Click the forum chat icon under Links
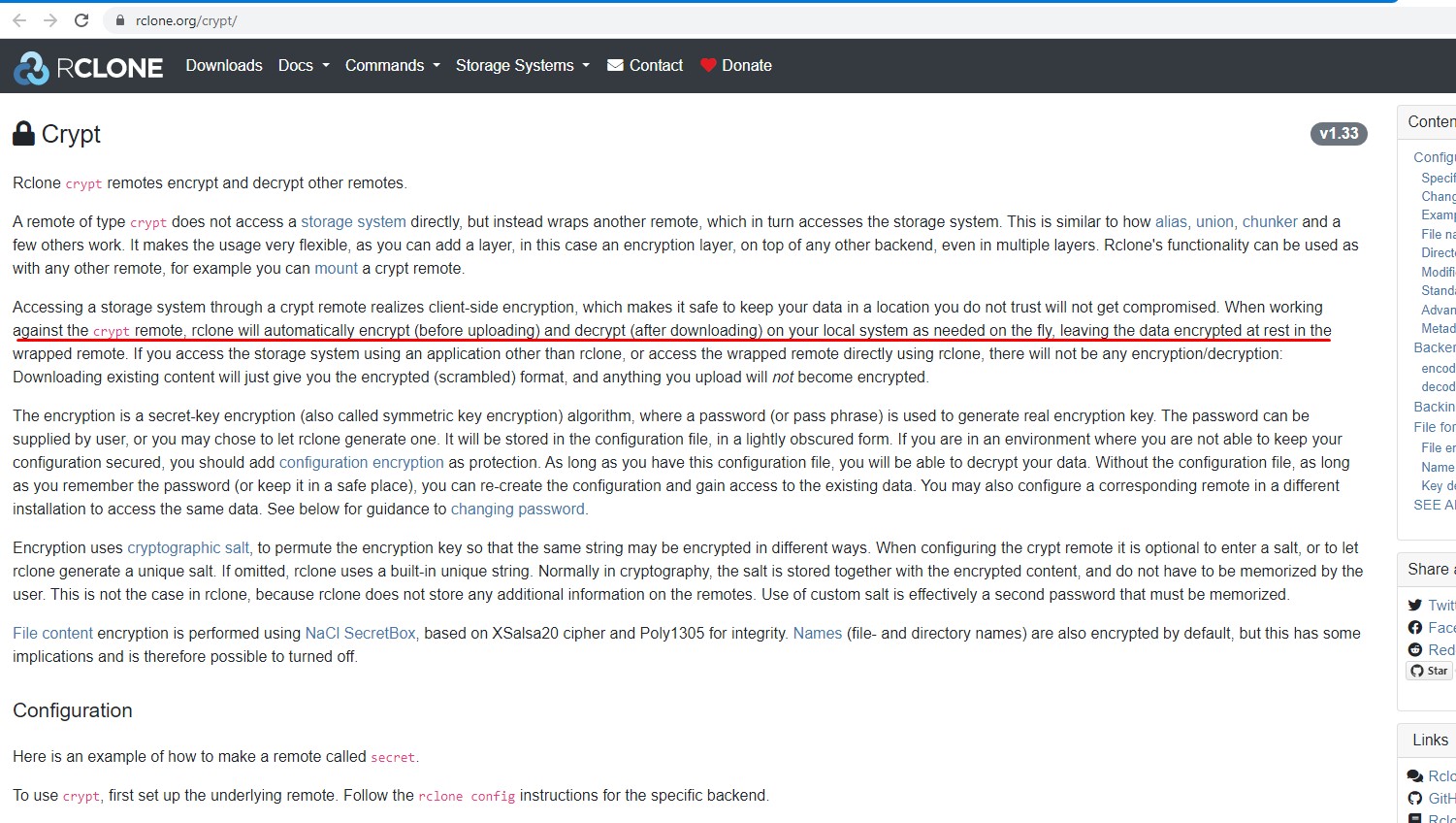The width and height of the screenshot is (1456, 823). [x=1415, y=776]
